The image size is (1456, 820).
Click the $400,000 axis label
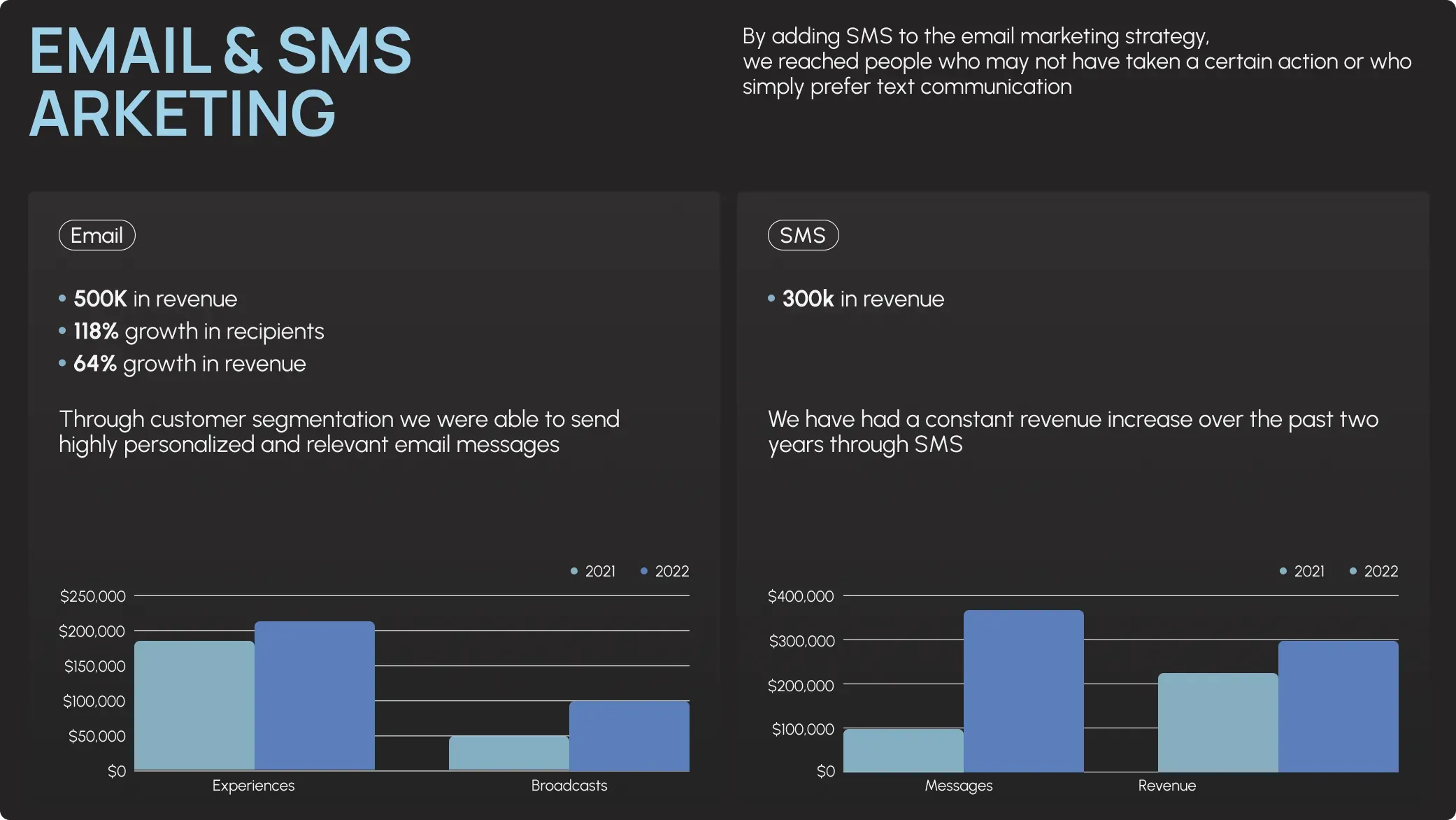point(801,596)
